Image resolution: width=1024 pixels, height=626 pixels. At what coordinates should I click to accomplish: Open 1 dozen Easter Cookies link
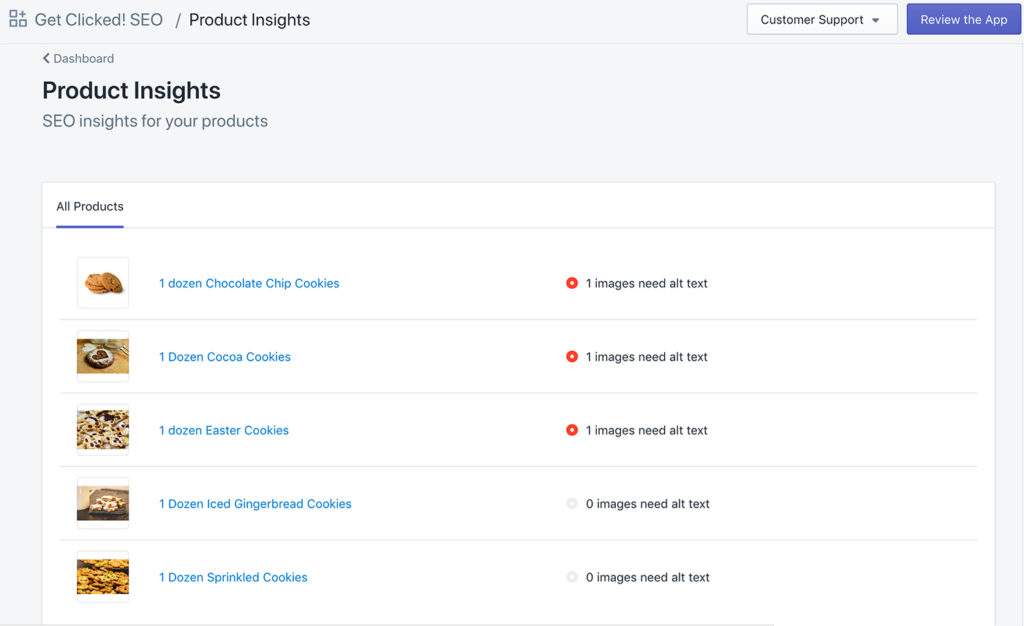click(223, 430)
